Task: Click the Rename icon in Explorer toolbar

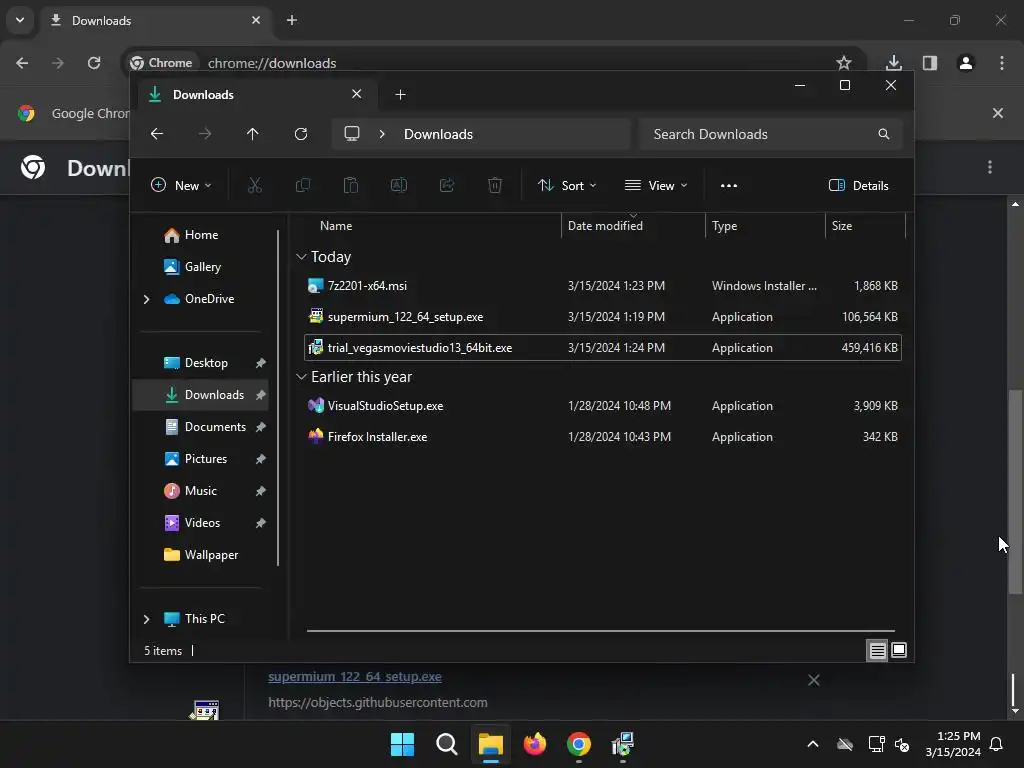Action: [x=399, y=185]
